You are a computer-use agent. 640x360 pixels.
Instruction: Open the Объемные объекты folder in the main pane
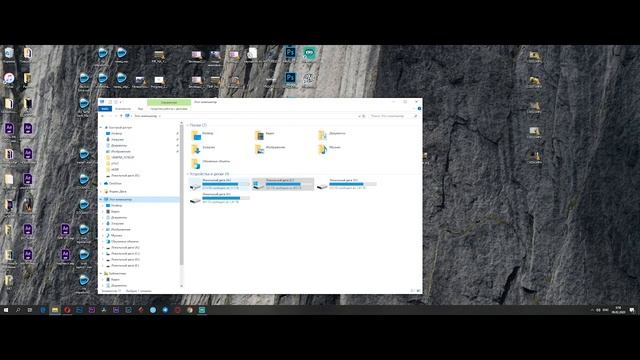211,163
